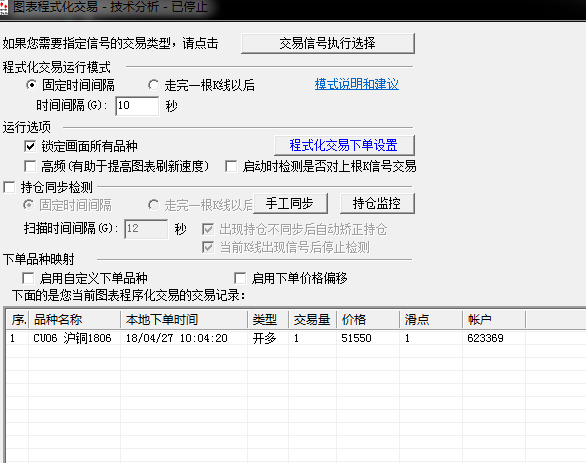Screen dimensions: 586x463
Task: Open 模式说明和建议 link
Action: click(x=357, y=84)
